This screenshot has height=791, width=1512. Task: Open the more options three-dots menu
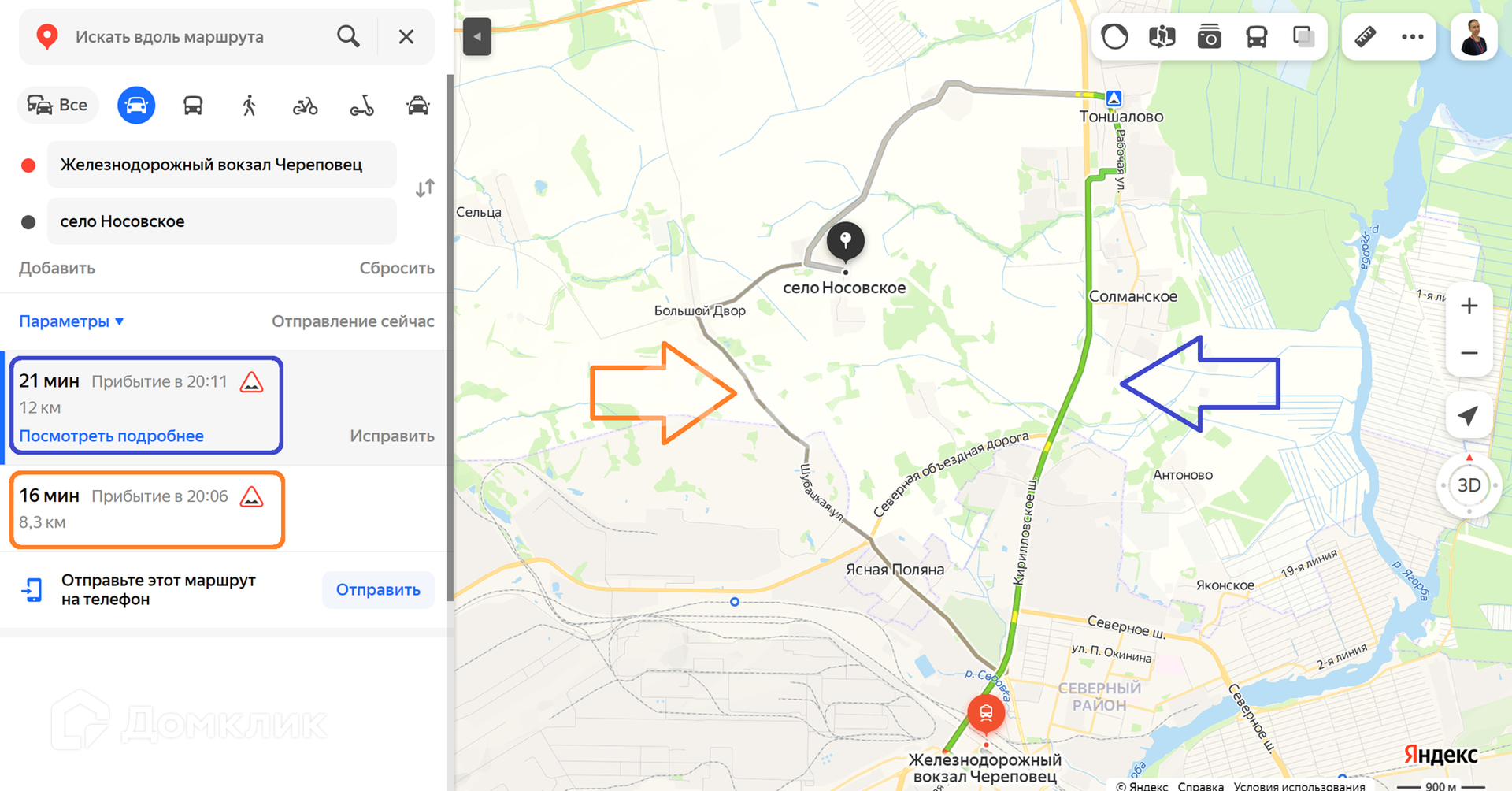tap(1413, 36)
